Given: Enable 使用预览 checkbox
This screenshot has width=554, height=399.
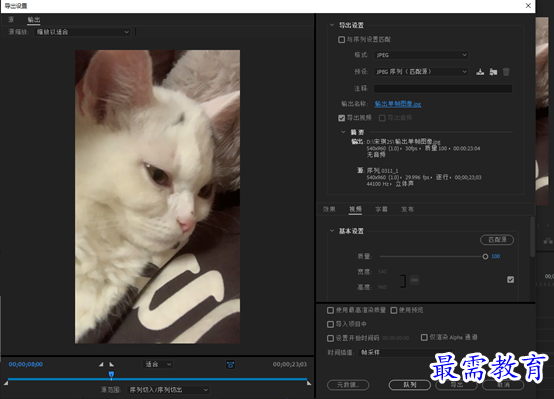Looking at the screenshot, I should 394,310.
